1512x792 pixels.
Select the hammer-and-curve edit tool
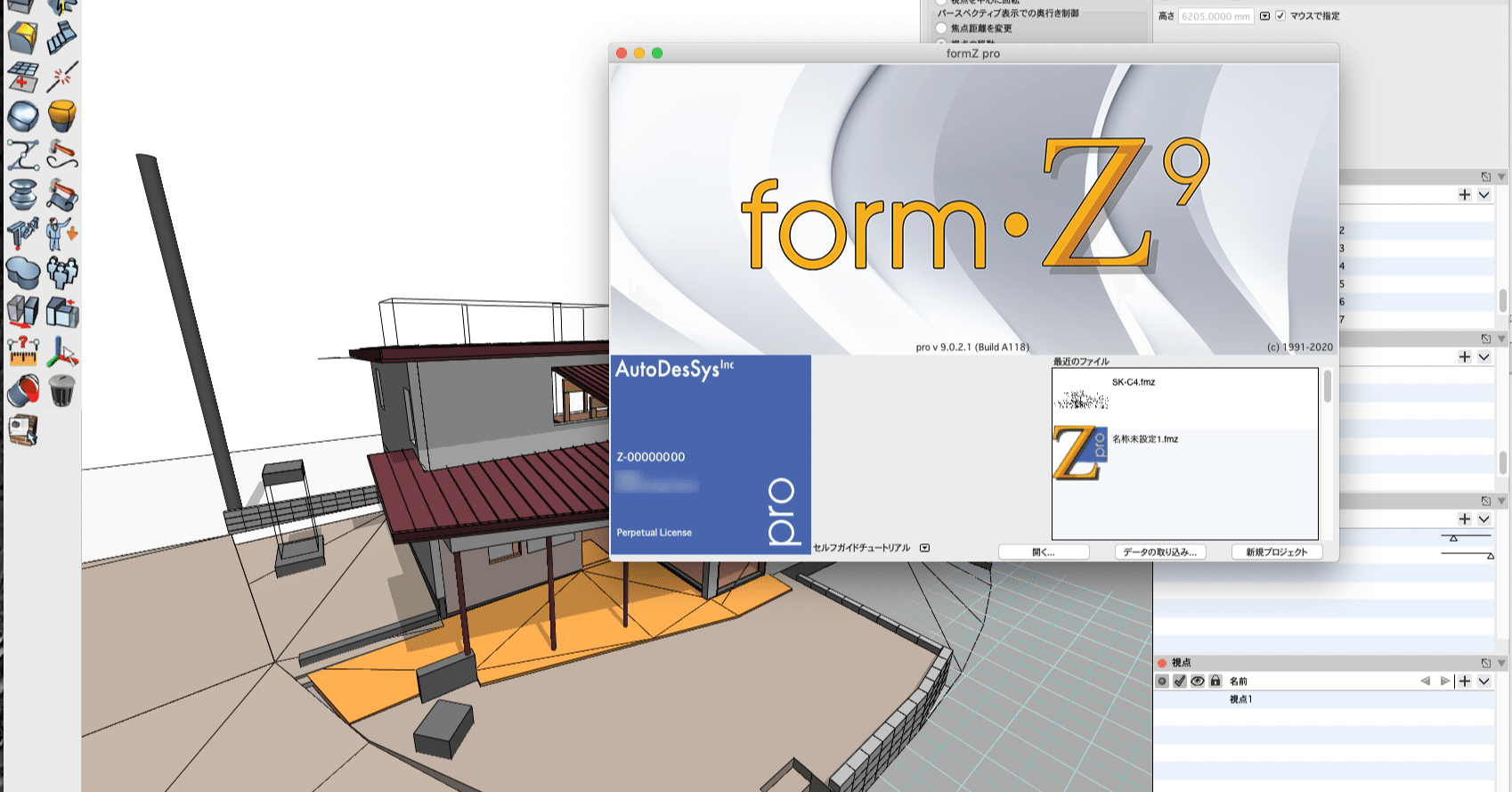(61, 155)
